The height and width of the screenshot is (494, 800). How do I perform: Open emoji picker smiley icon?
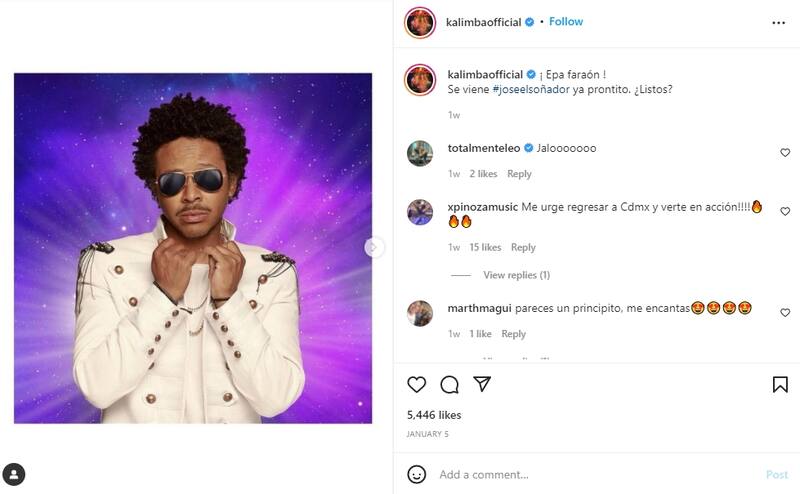(417, 474)
